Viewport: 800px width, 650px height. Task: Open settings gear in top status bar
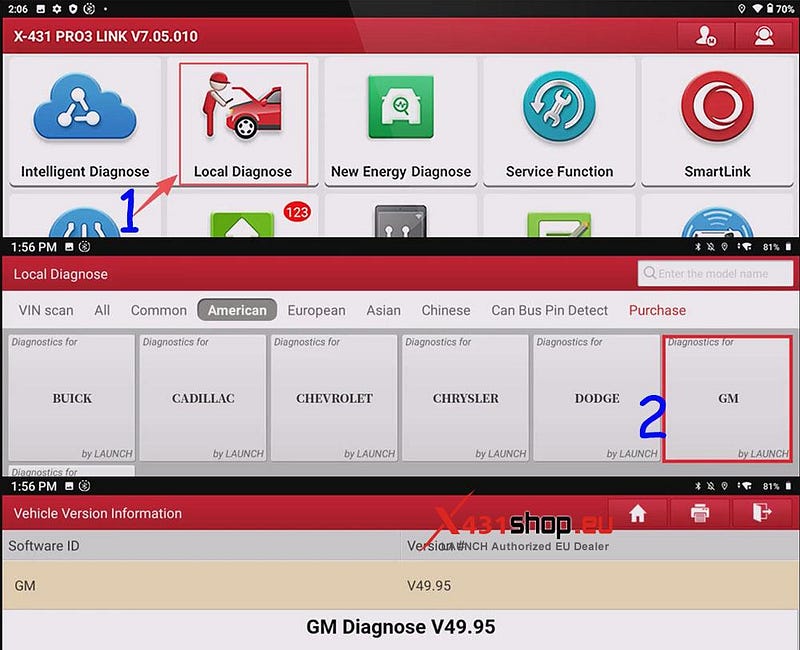pyautogui.click(x=57, y=9)
